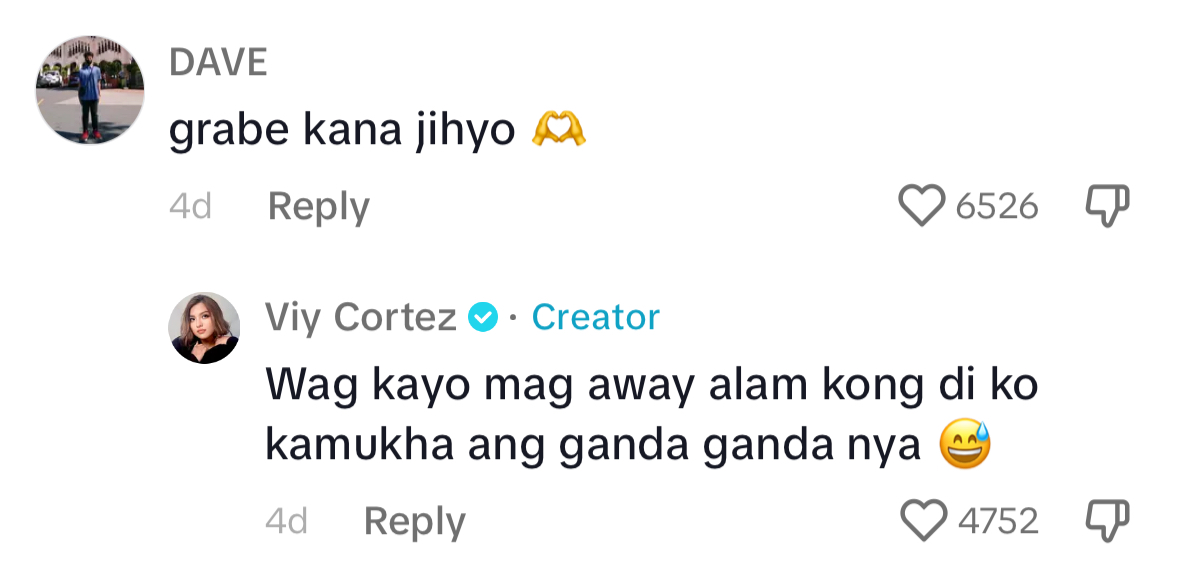The image size is (1179, 574).
Task: Open the DAVE username profile link
Action: tap(218, 63)
